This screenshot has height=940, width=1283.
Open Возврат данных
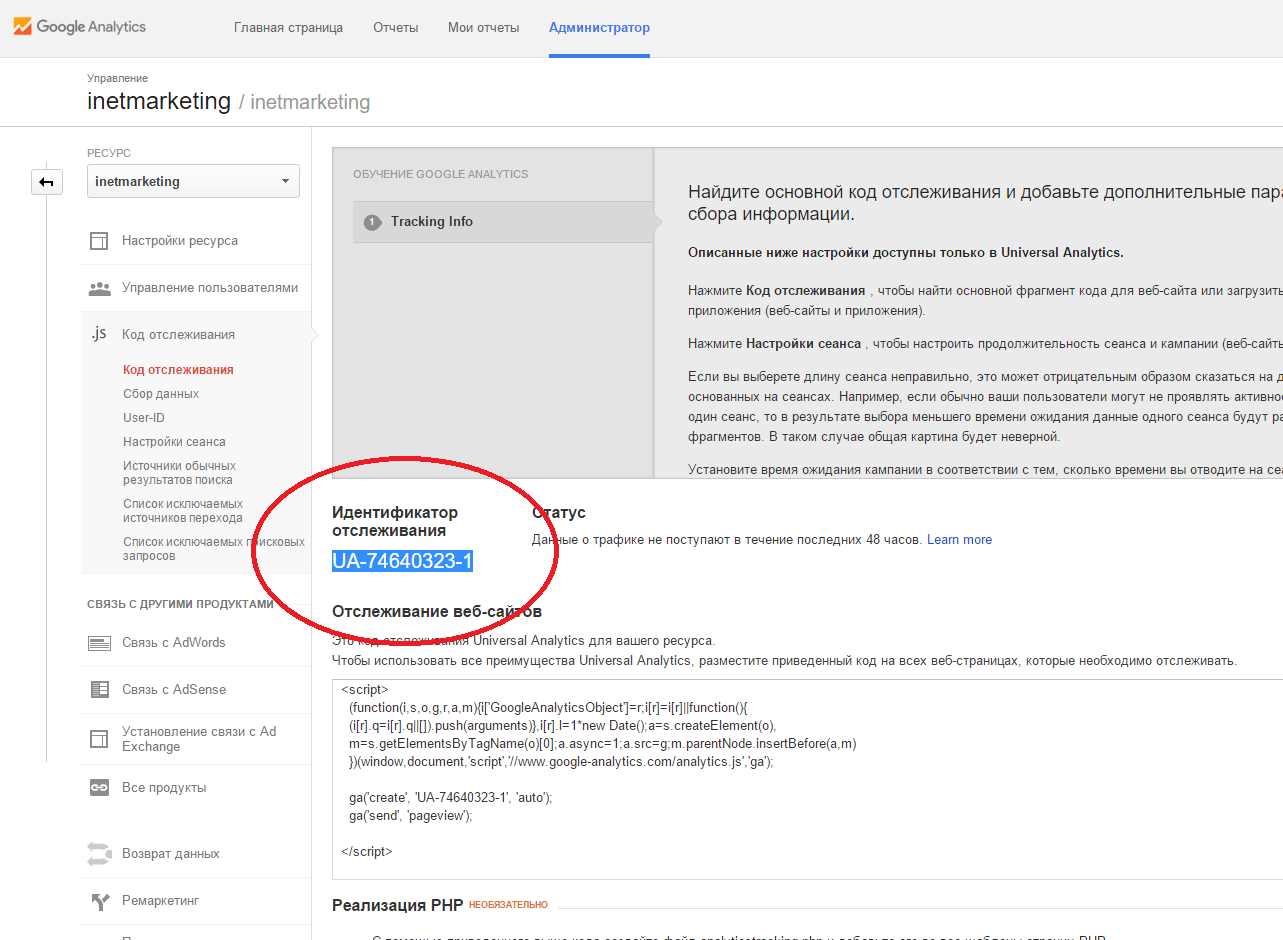coord(171,854)
